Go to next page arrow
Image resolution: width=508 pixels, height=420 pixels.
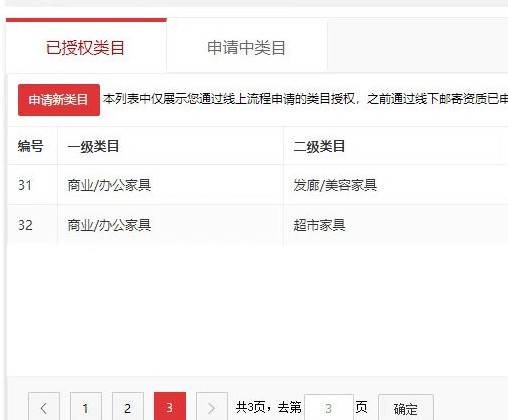(x=212, y=407)
